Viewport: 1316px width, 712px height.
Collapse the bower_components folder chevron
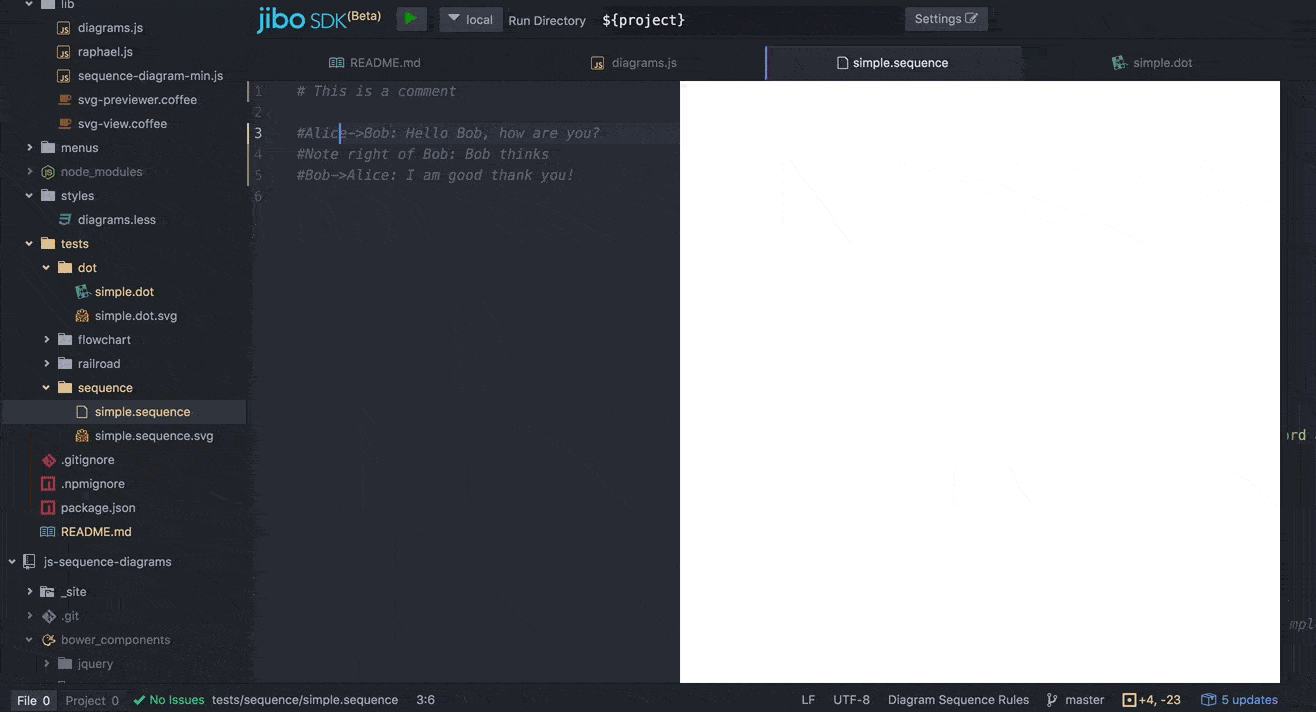tap(30, 640)
